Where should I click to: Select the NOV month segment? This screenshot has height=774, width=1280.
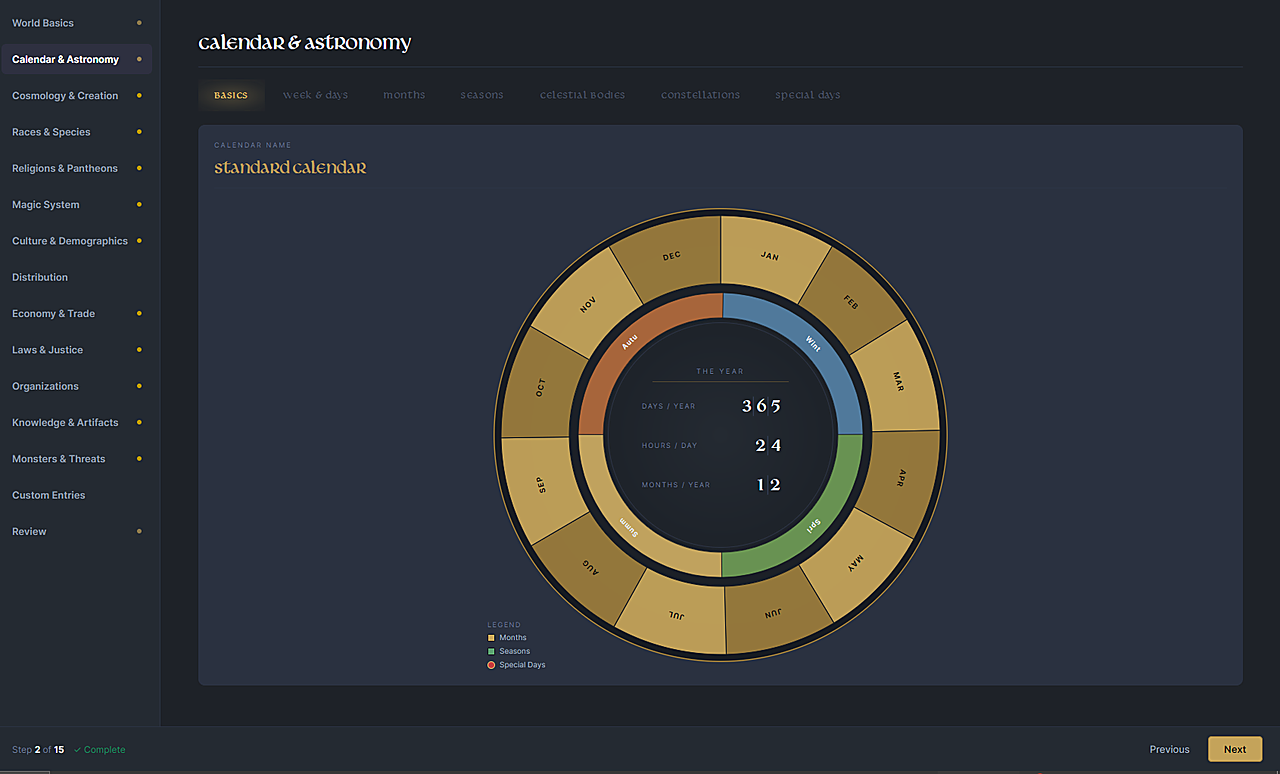588,303
